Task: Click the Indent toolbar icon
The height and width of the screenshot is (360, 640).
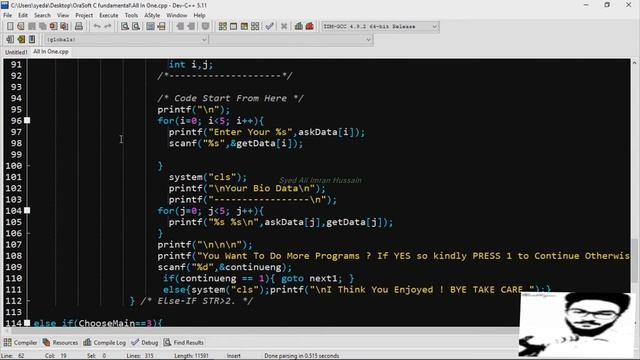Action: click(x=180, y=27)
